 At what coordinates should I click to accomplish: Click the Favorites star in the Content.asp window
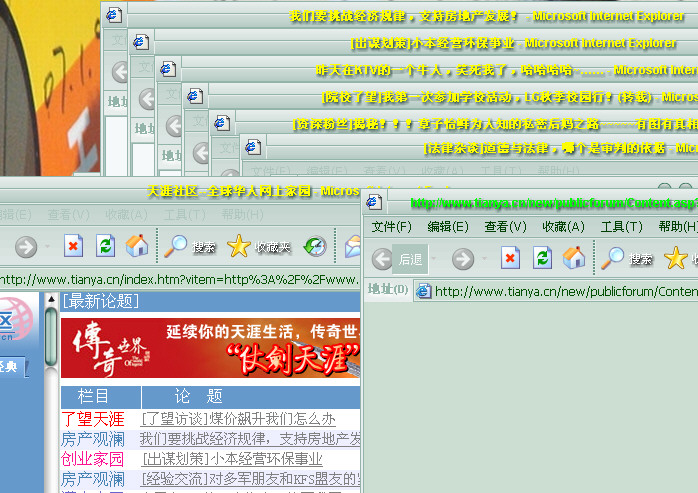click(x=675, y=258)
